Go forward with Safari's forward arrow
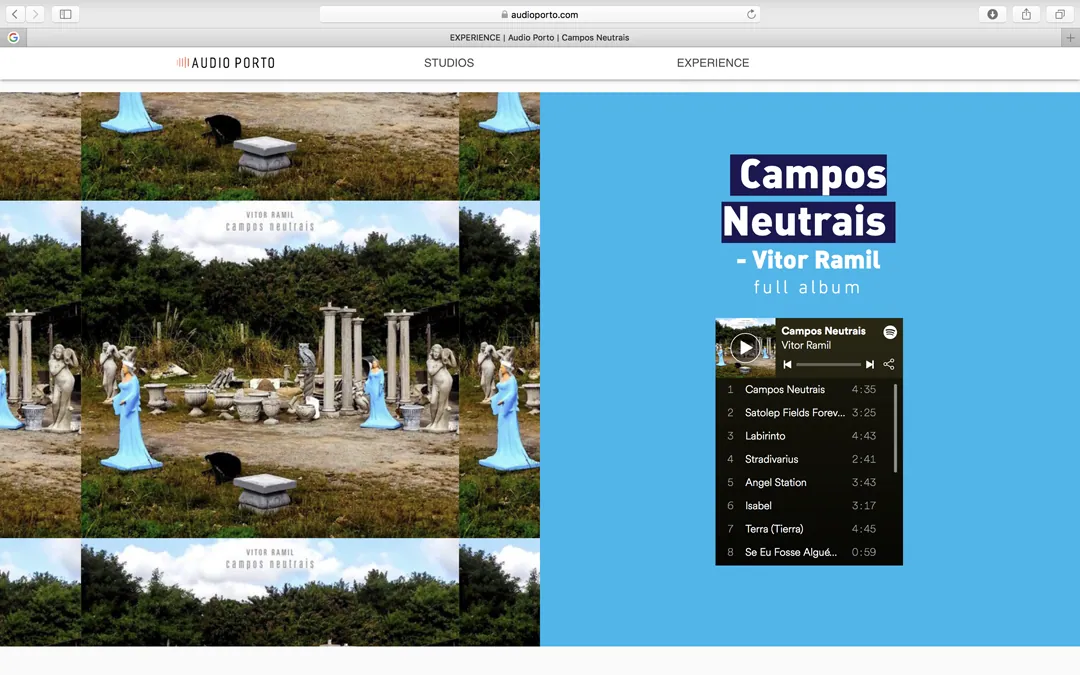Viewport: 1080px width, 675px height. tap(35, 14)
